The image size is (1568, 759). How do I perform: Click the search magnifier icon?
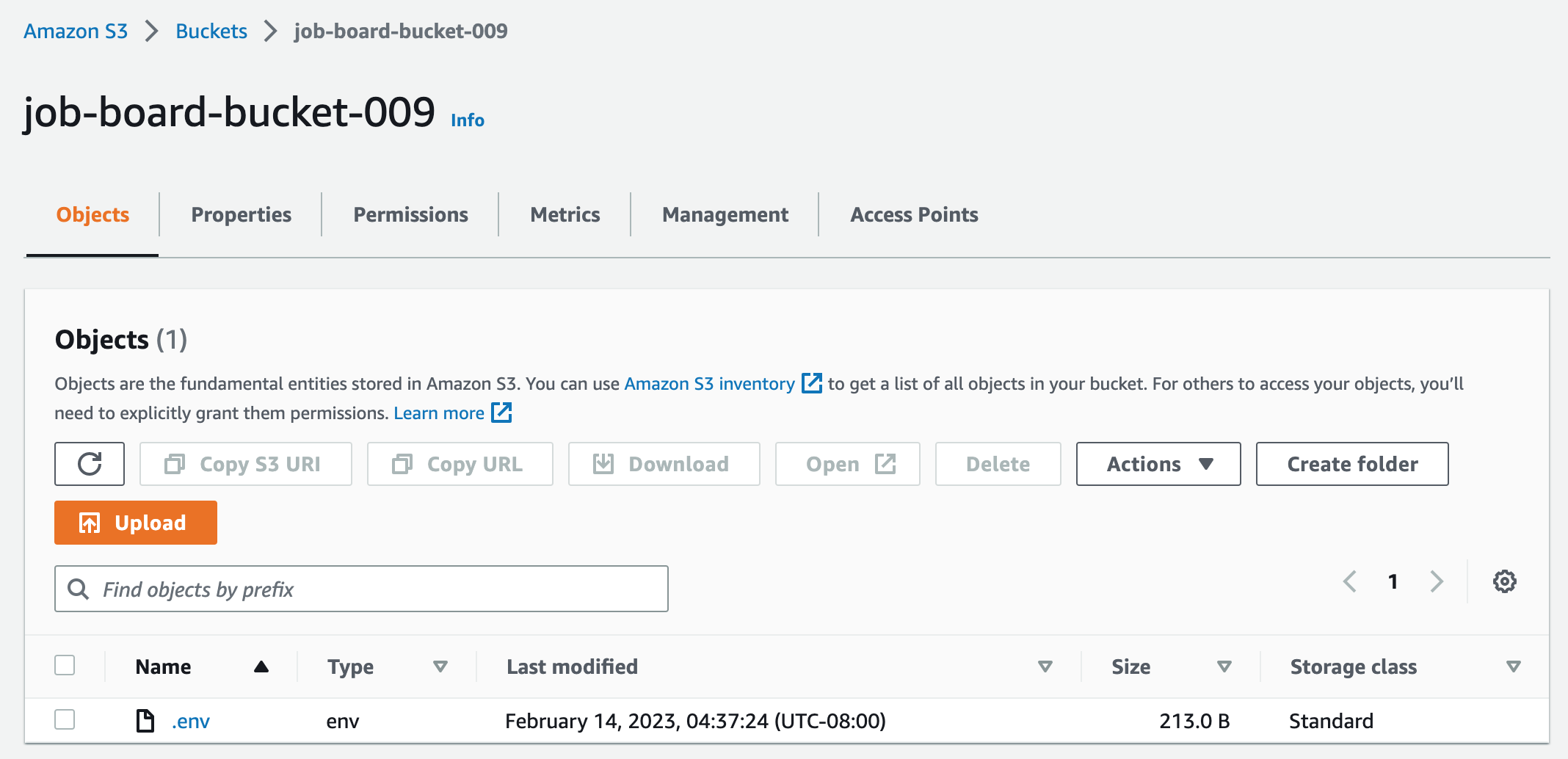tap(78, 589)
